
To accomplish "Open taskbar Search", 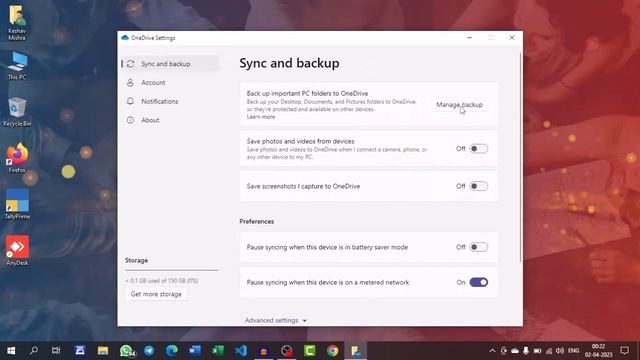I will click(x=34, y=351).
